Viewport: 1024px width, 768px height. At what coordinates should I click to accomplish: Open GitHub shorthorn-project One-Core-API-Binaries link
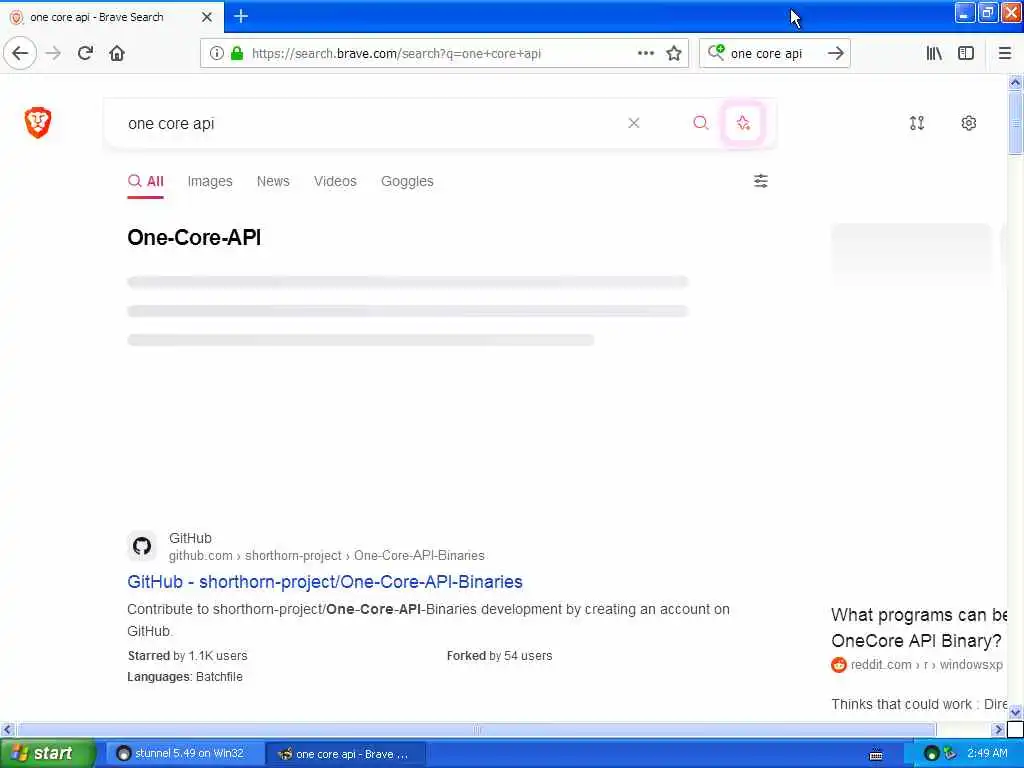click(x=325, y=581)
